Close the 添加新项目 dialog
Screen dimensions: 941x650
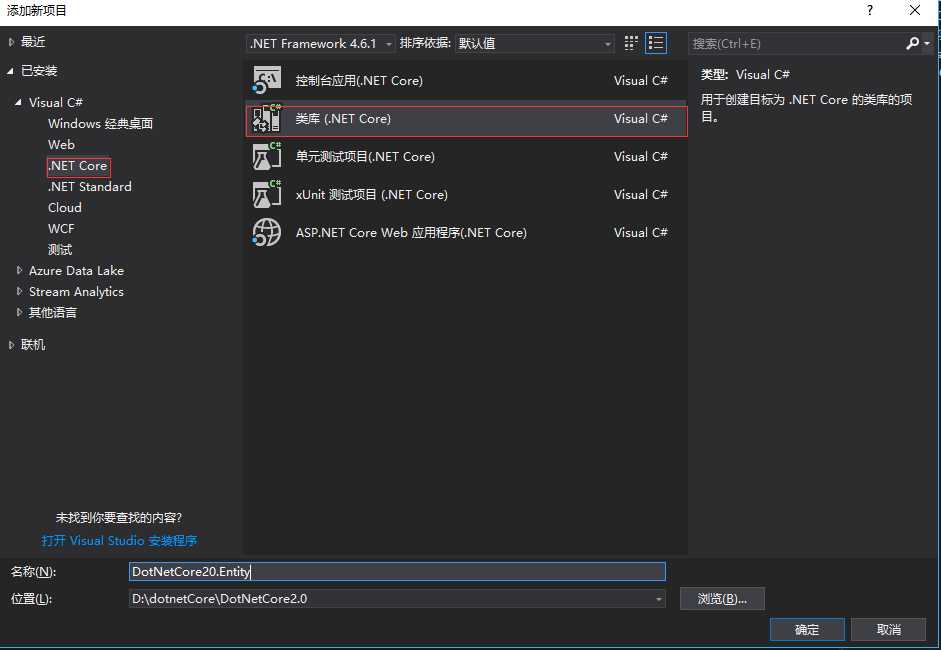coord(915,10)
